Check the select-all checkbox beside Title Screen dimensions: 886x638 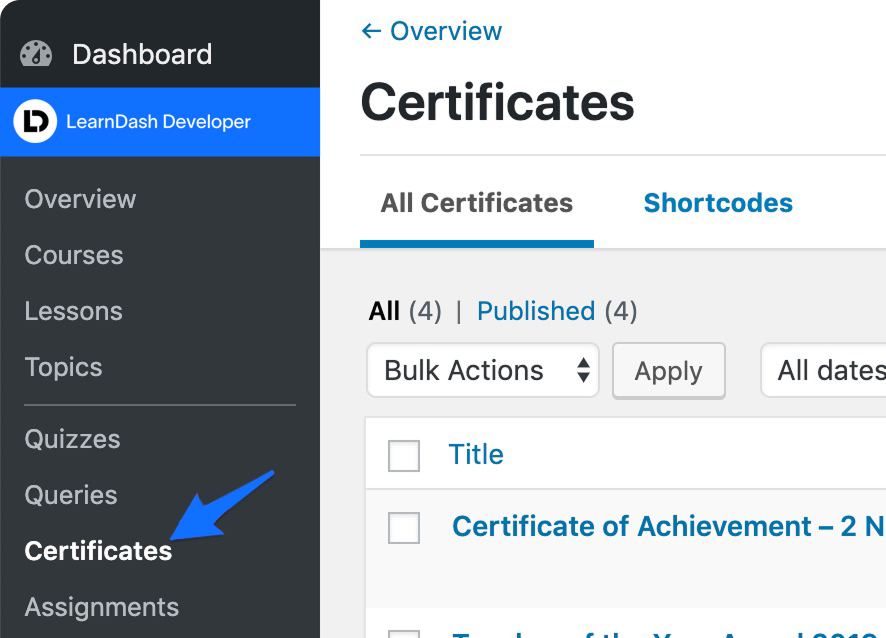(404, 455)
